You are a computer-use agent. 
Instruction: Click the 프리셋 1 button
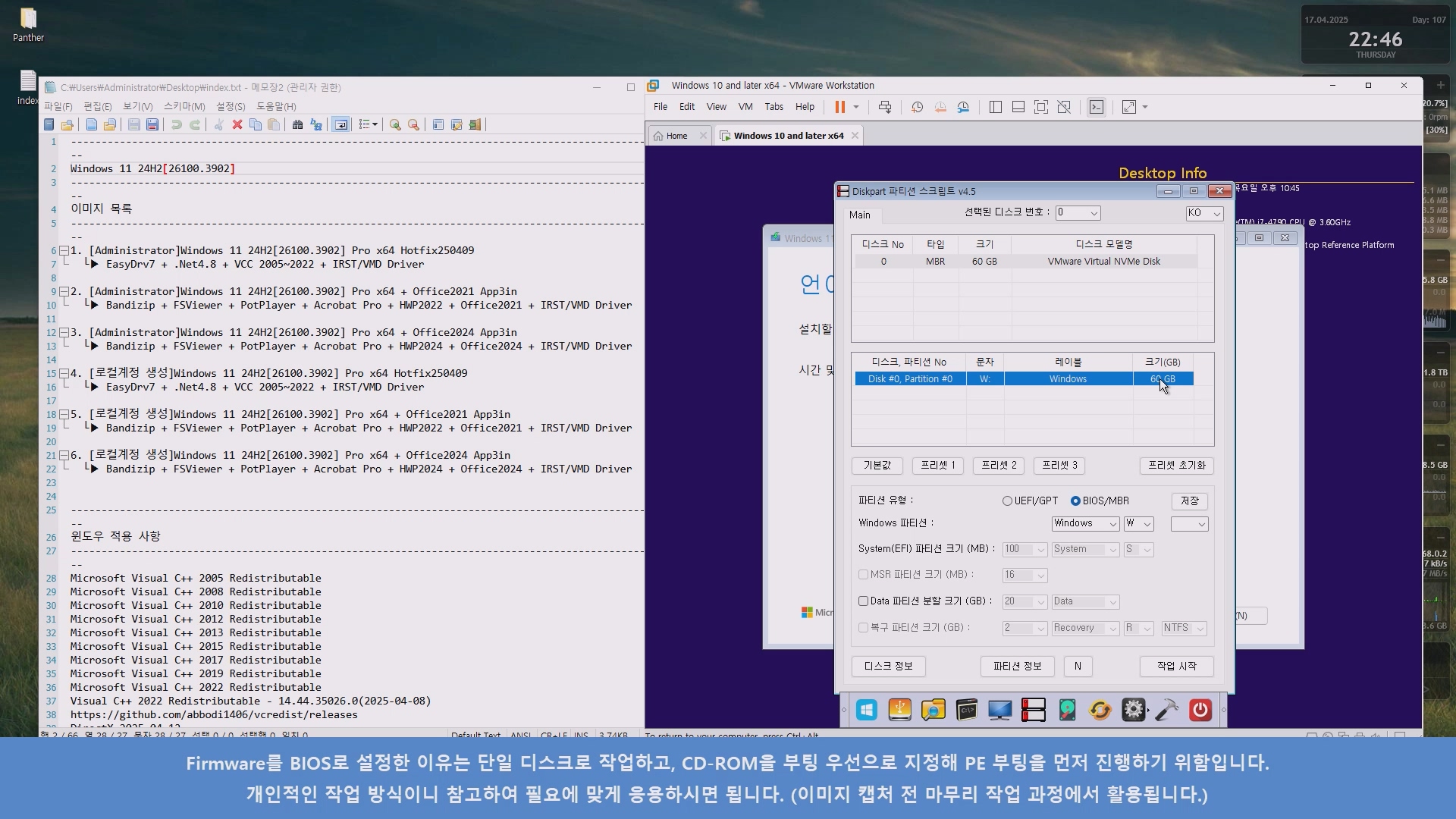(937, 465)
